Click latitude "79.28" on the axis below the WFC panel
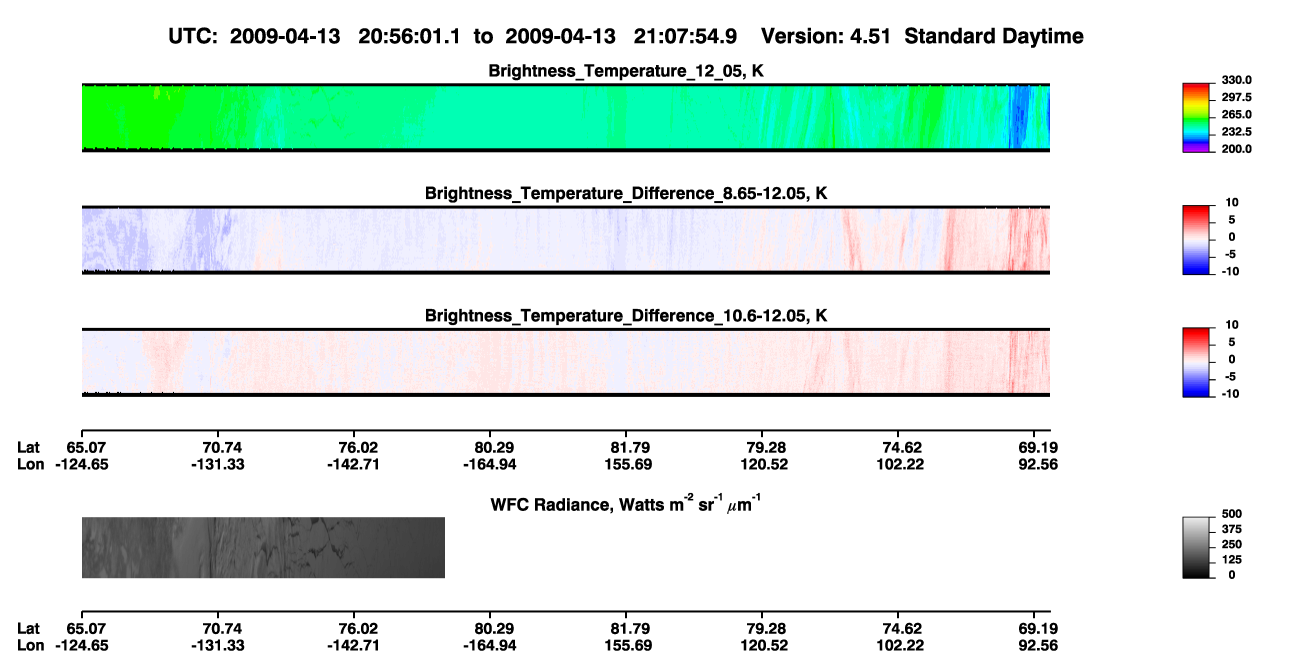1300x667 pixels. click(x=762, y=628)
